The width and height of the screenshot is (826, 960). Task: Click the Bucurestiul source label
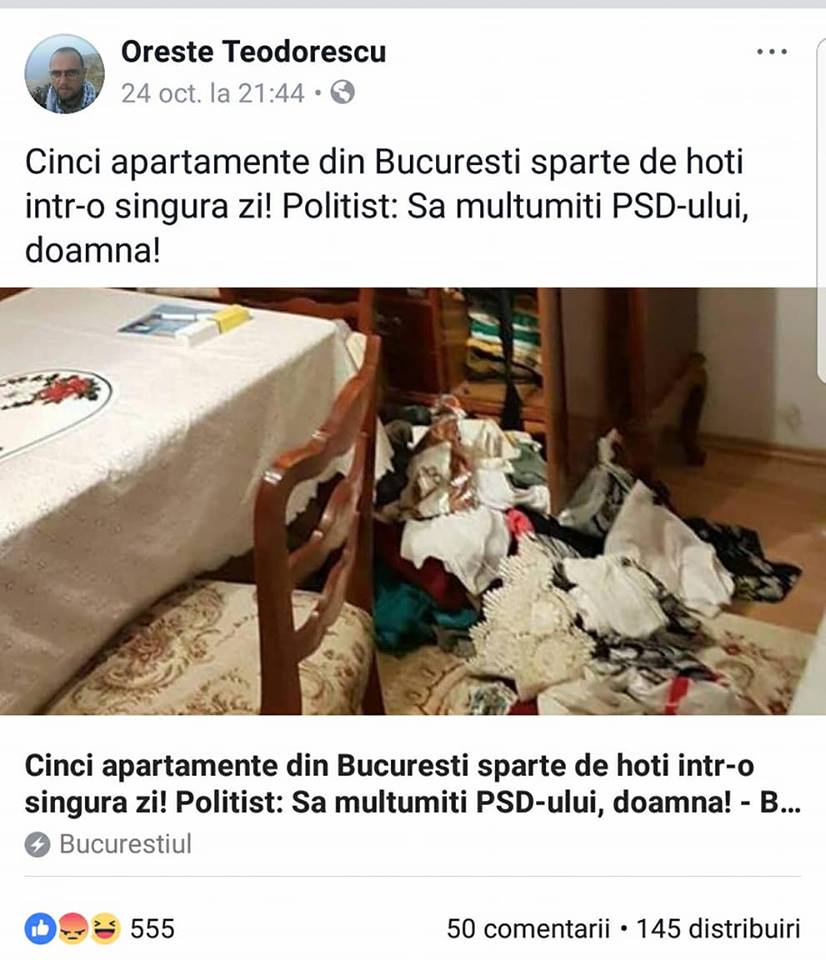(126, 844)
